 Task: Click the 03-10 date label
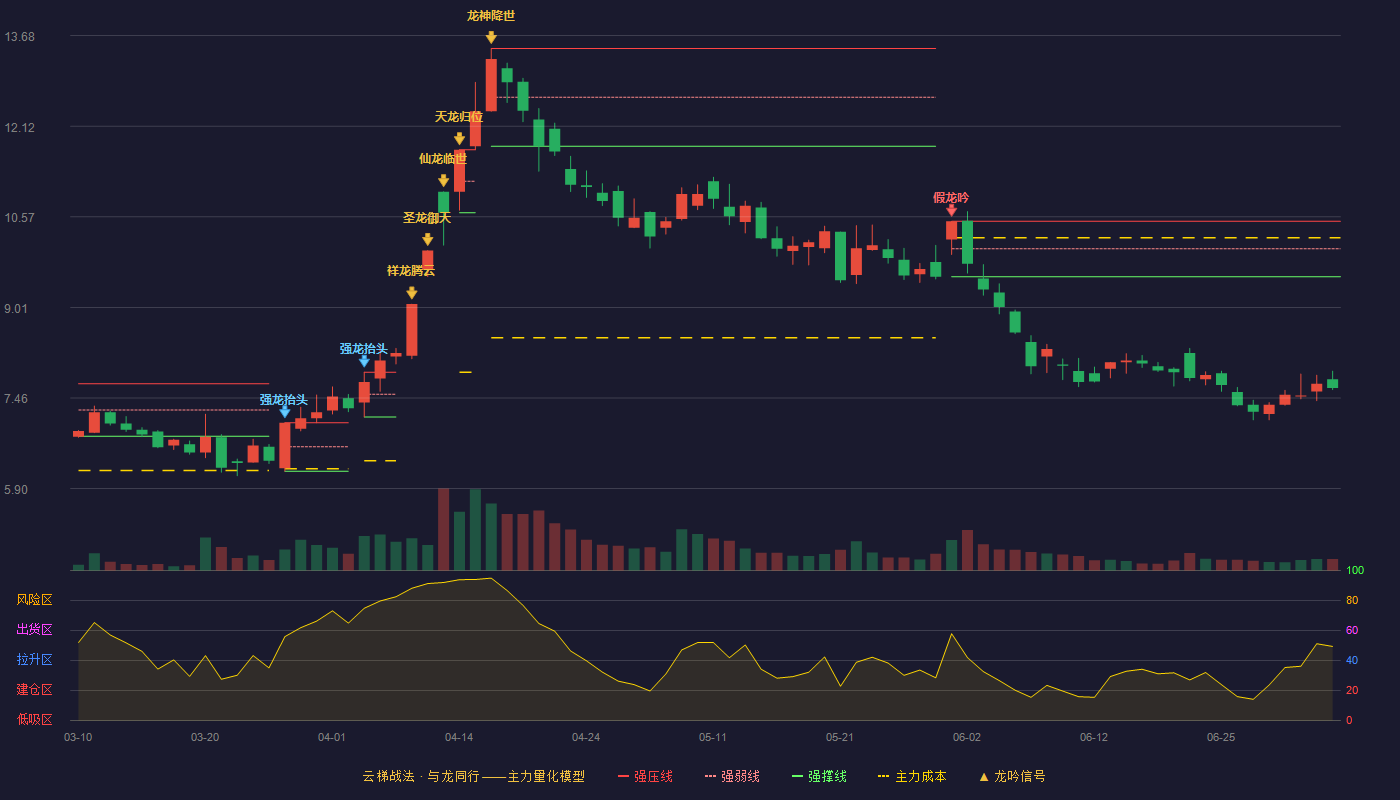click(78, 737)
